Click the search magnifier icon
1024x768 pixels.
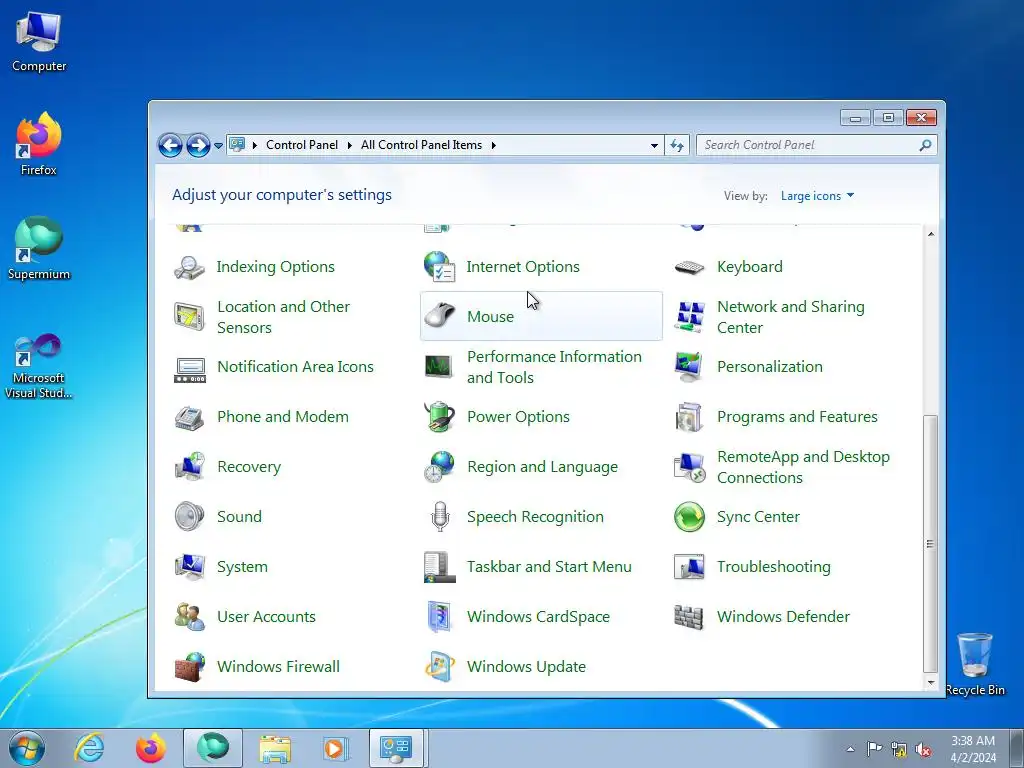click(925, 145)
